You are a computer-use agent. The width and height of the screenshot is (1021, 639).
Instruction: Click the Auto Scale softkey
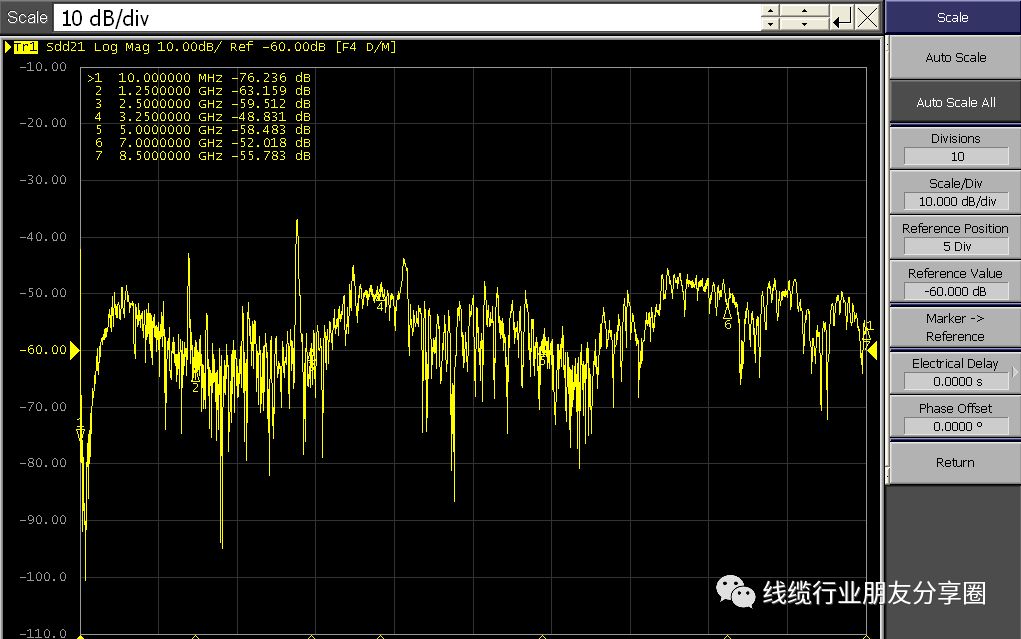(x=955, y=57)
